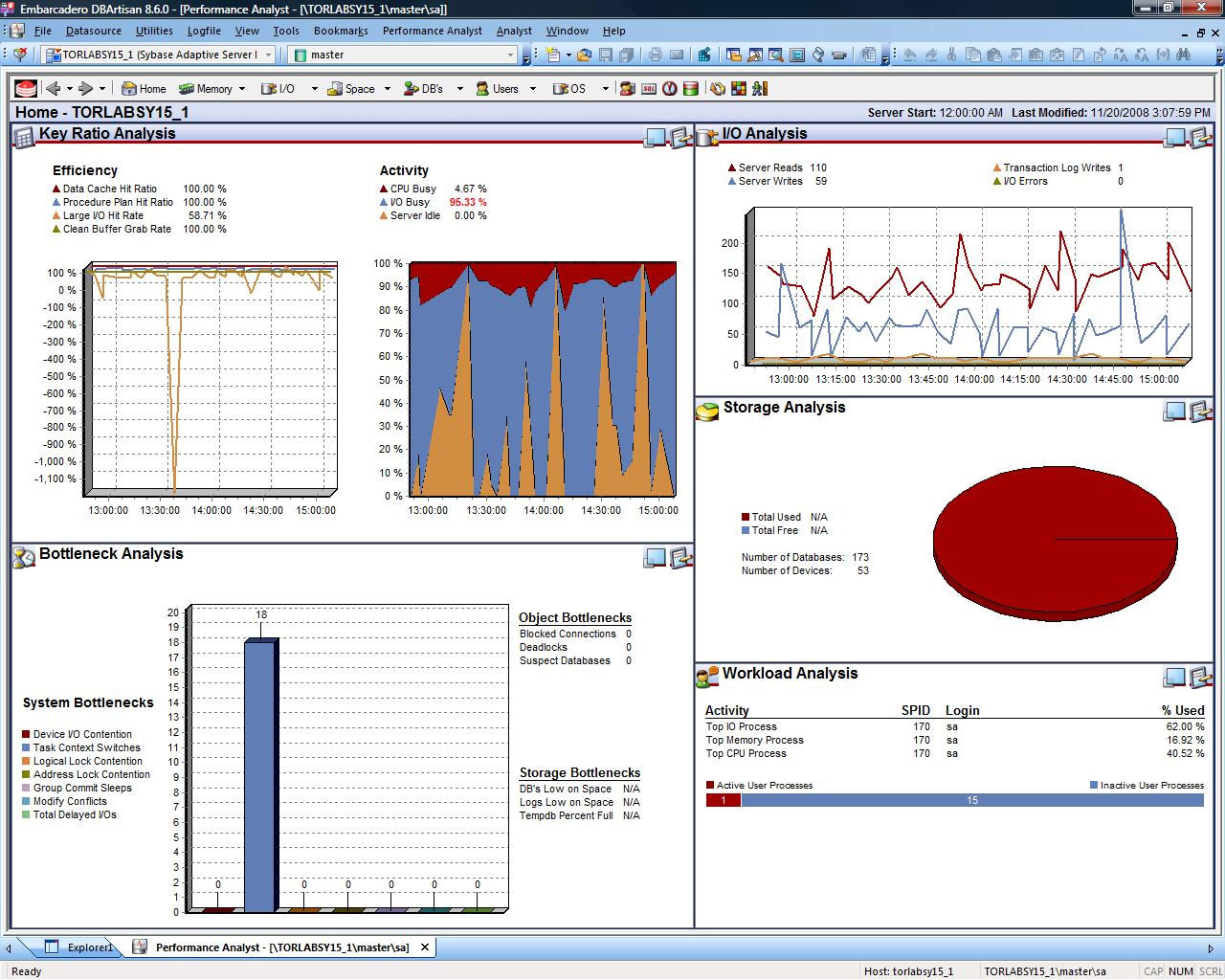Click the Key Ratio Analysis window view icon
The width and height of the screenshot is (1225, 980).
(656, 138)
